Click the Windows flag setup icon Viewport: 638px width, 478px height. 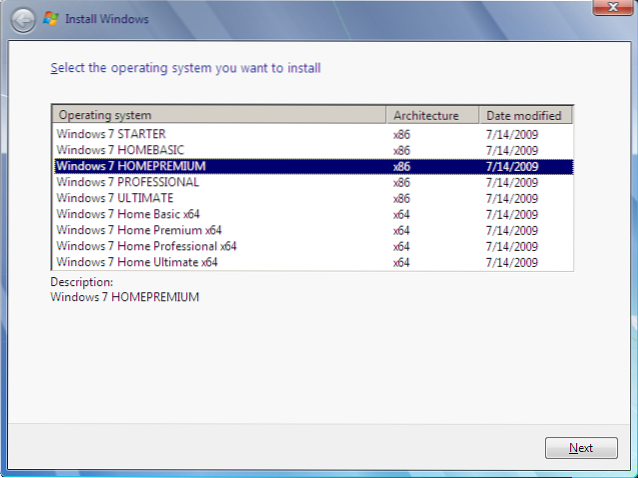point(47,17)
